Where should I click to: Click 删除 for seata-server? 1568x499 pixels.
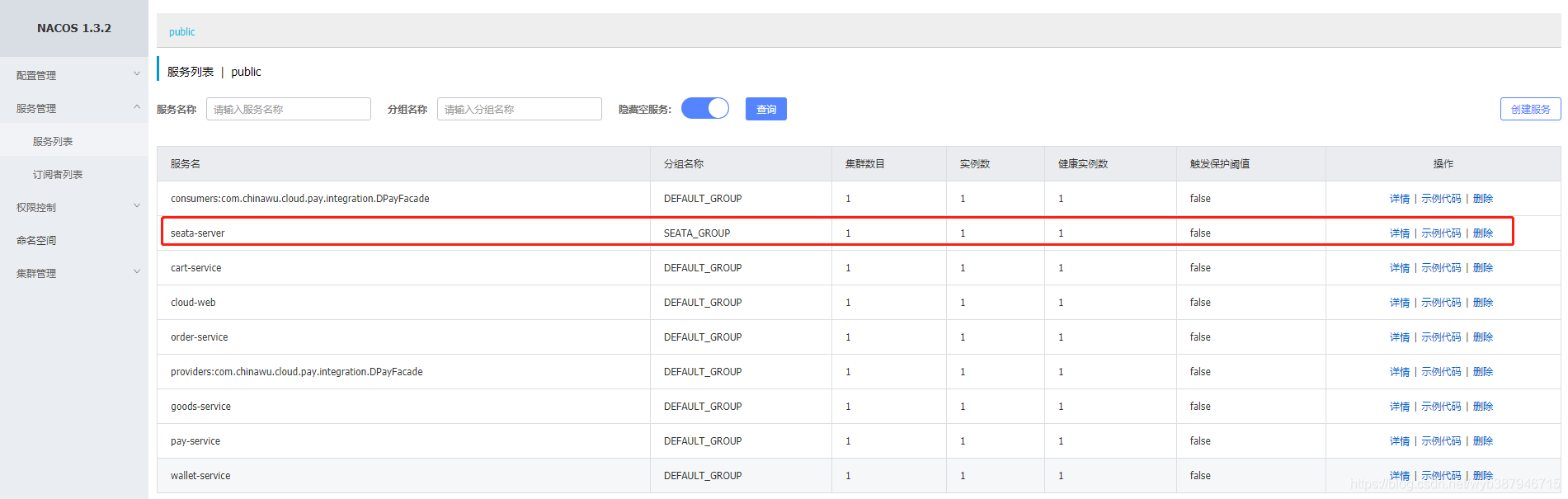(1483, 233)
